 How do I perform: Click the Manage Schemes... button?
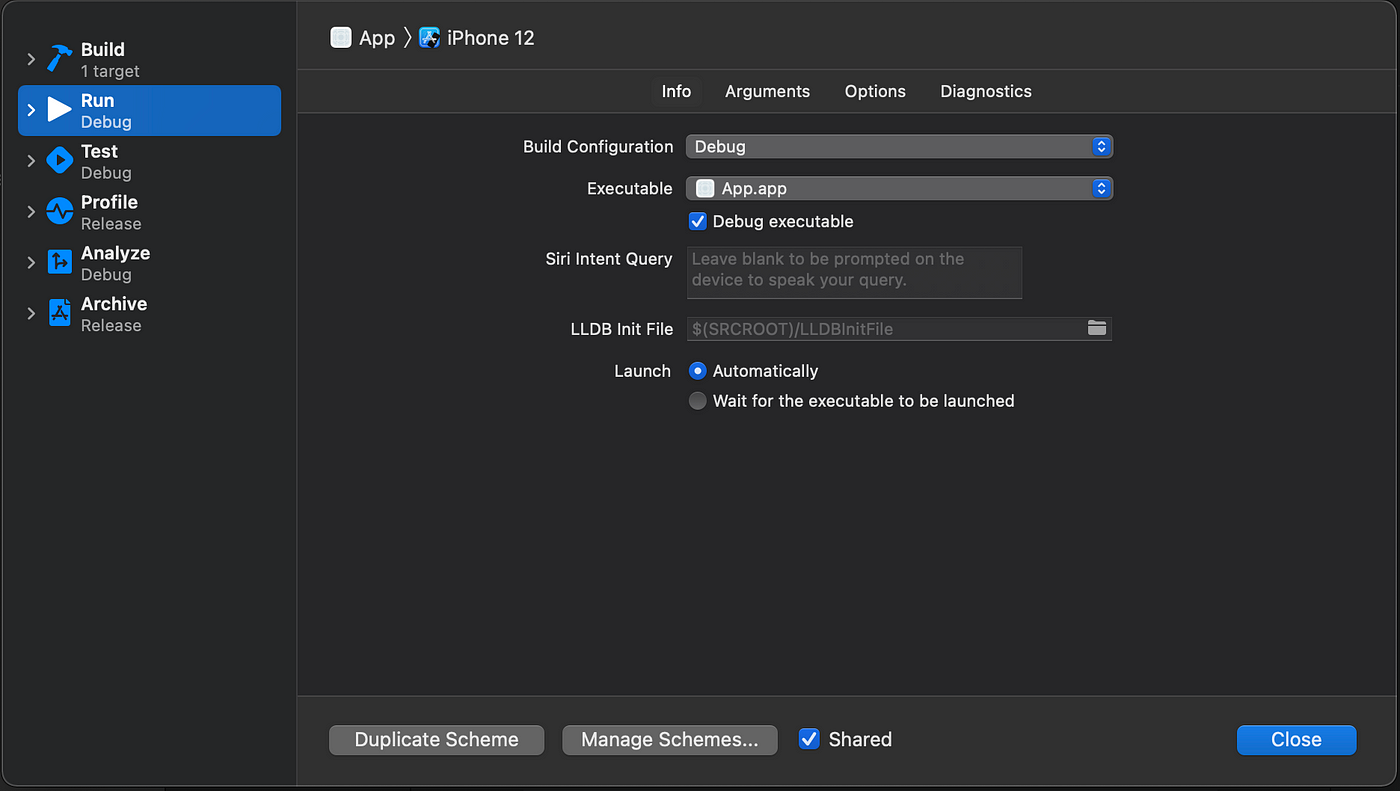click(670, 740)
